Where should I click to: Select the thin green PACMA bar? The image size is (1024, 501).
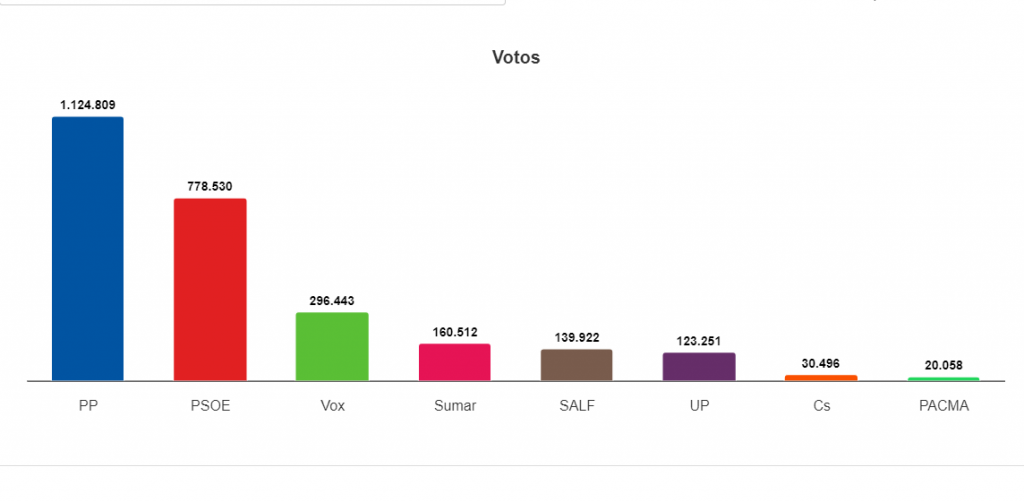943,379
